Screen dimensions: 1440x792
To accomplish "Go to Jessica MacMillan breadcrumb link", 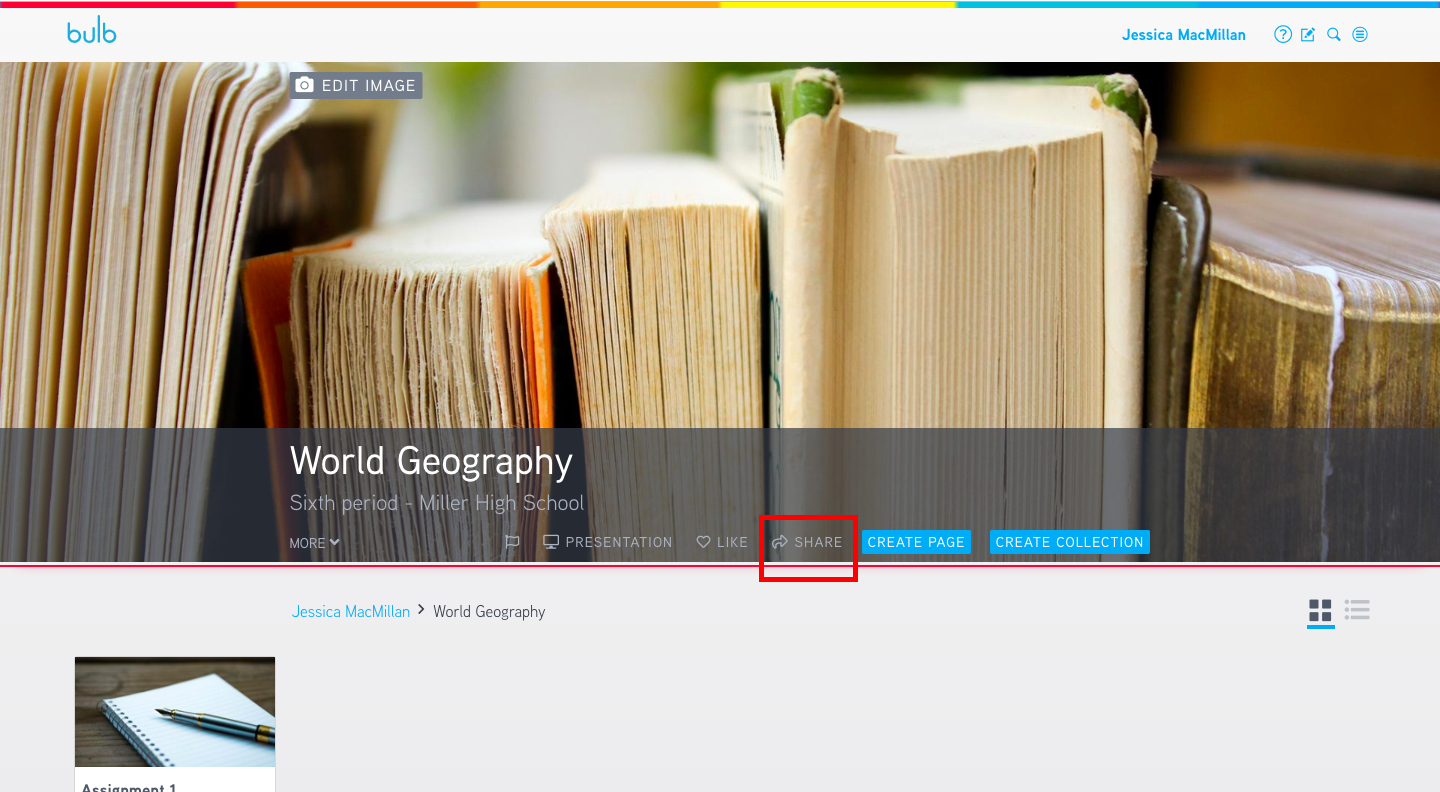I will click(351, 611).
